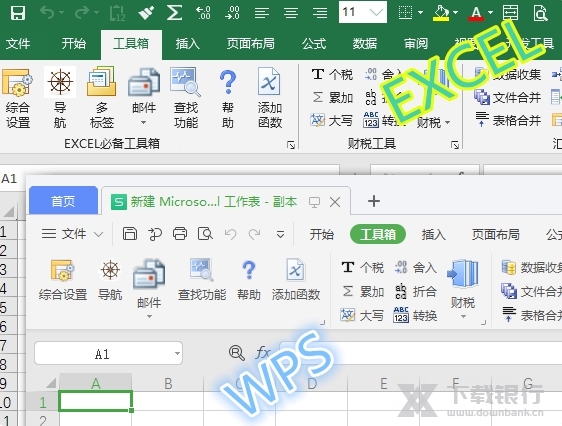Apply the red font color A
The image size is (562, 426).
click(x=476, y=13)
